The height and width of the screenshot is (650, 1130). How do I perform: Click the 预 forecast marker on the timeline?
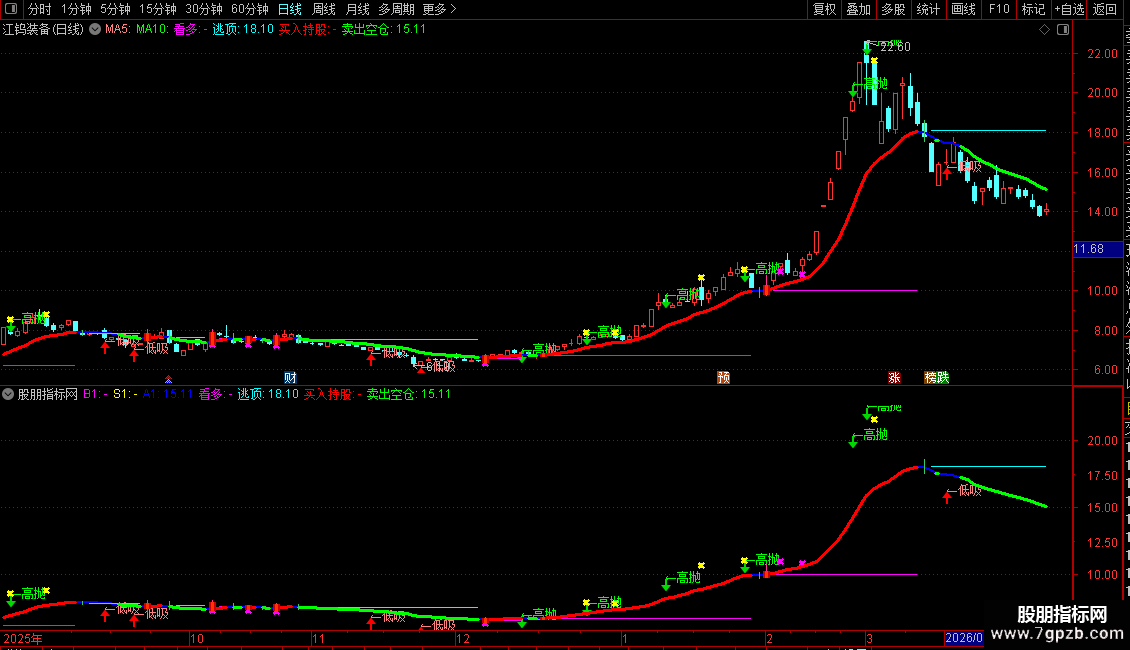click(x=724, y=378)
